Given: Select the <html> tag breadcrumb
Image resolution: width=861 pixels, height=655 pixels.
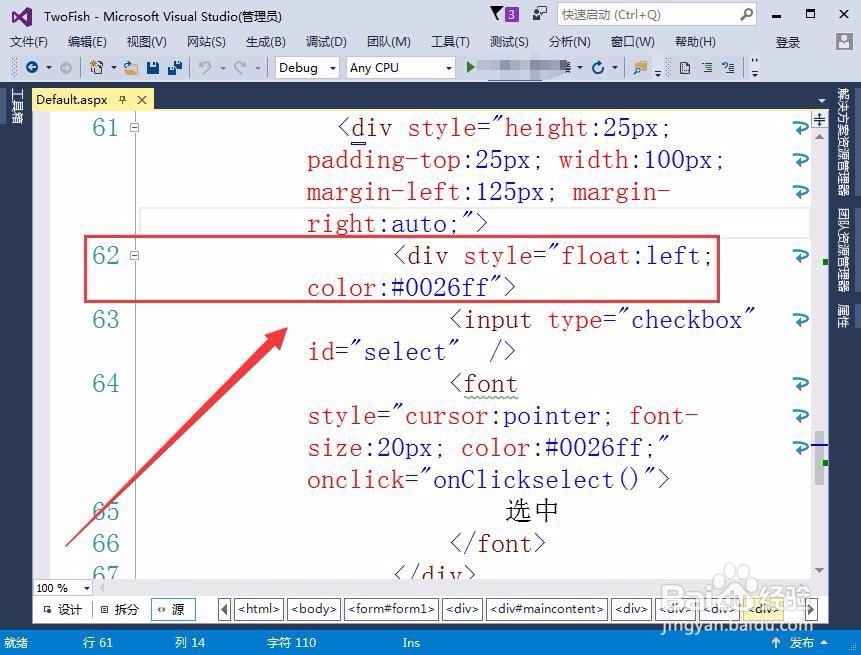Looking at the screenshot, I should point(259,609).
